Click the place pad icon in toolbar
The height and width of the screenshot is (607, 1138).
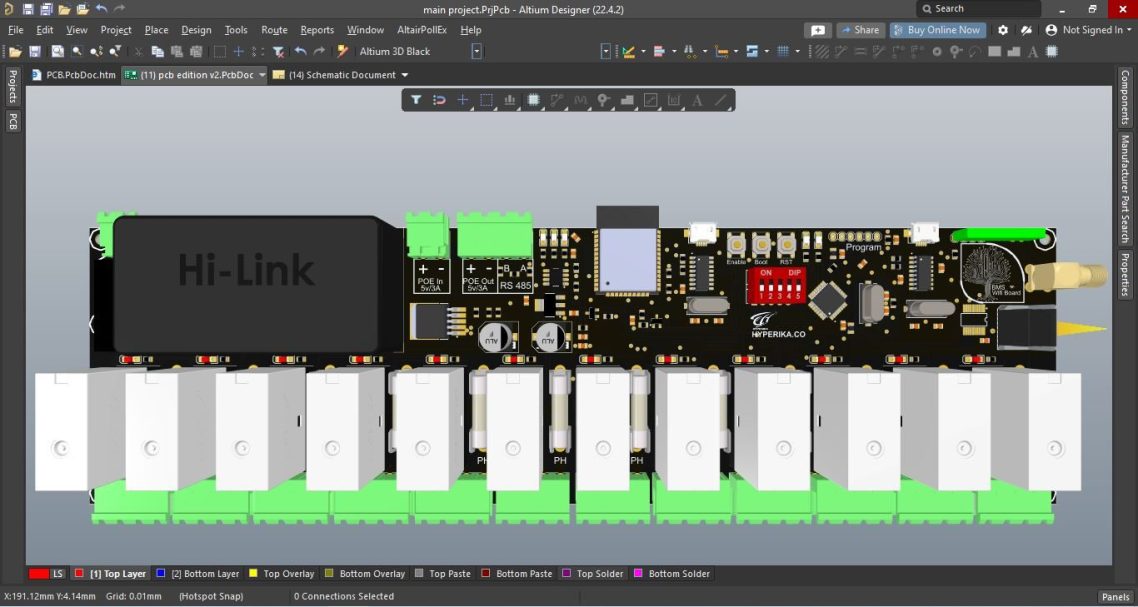pyautogui.click(x=937, y=52)
